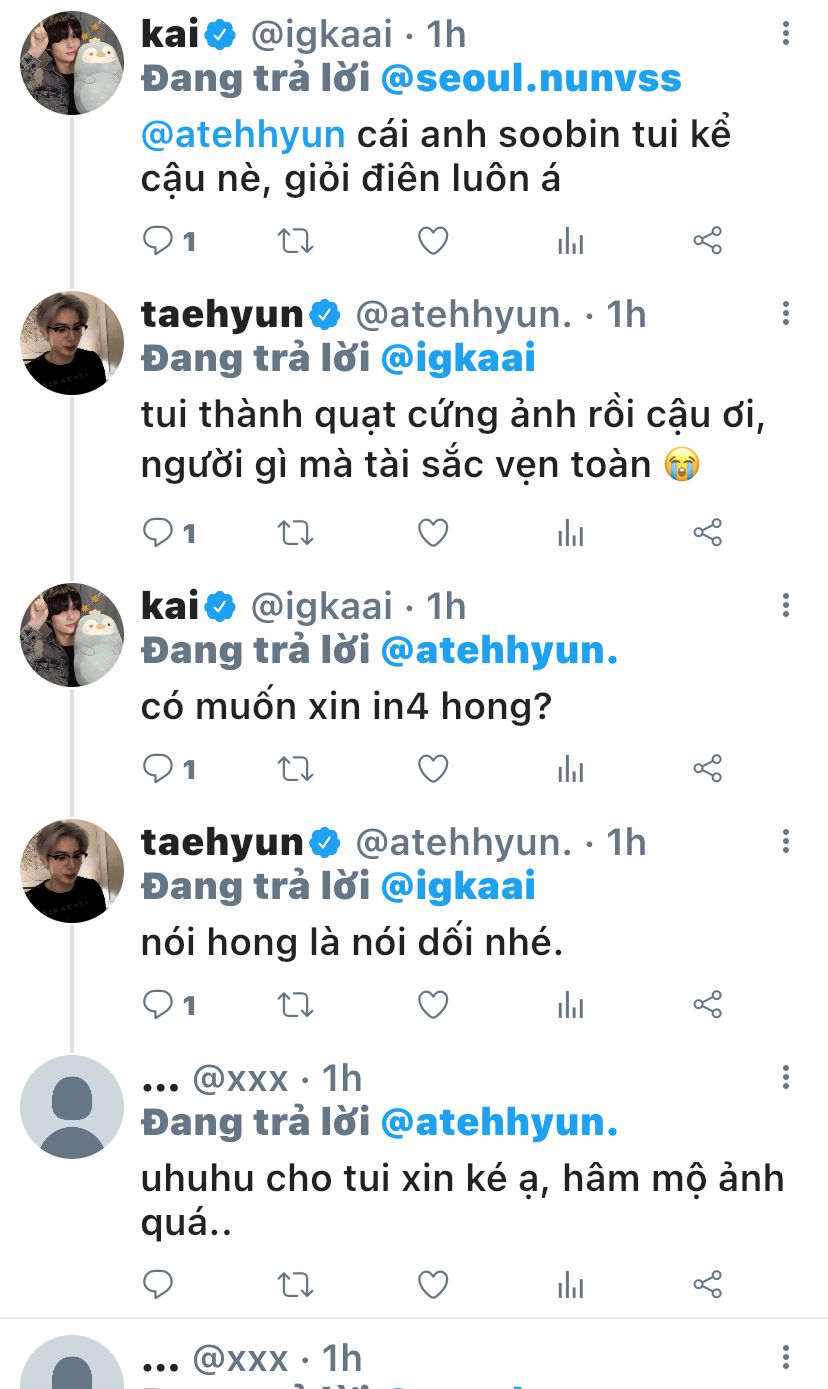828x1389 pixels.
Task: Share kai's first tweet about soobin
Action: point(708,241)
